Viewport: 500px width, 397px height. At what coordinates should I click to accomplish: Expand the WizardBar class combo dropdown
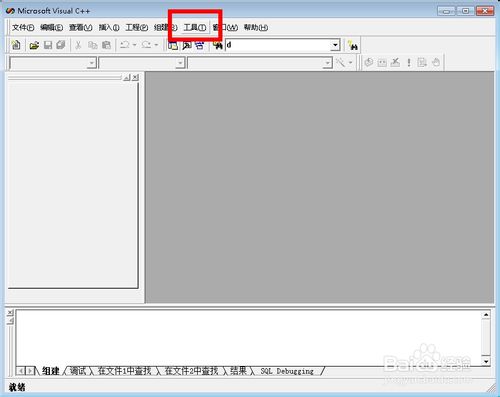92,63
